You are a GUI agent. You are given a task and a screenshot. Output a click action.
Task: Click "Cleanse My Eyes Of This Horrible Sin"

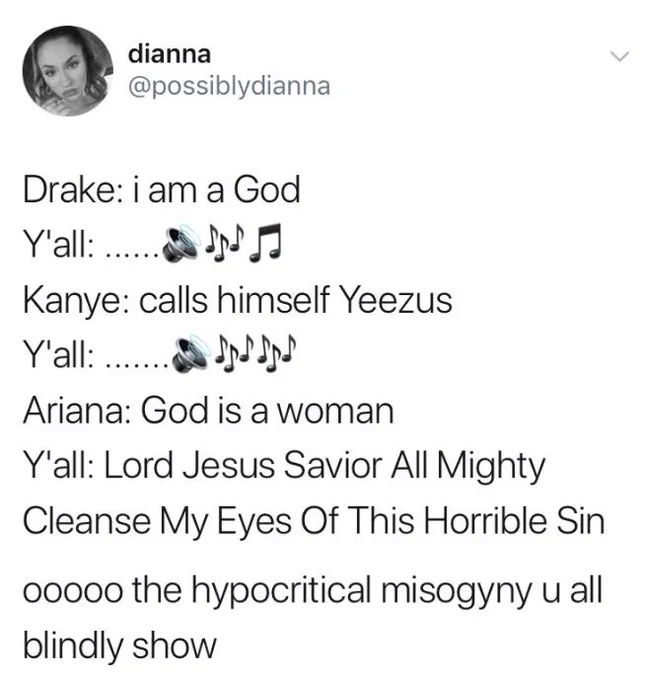click(x=314, y=521)
